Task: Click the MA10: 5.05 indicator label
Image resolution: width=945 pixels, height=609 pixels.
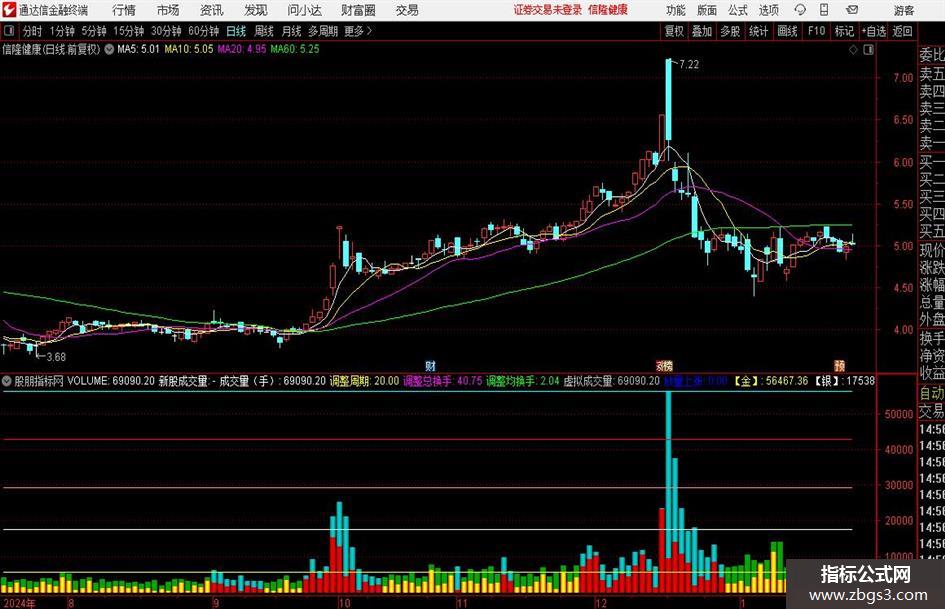Action: (189, 49)
